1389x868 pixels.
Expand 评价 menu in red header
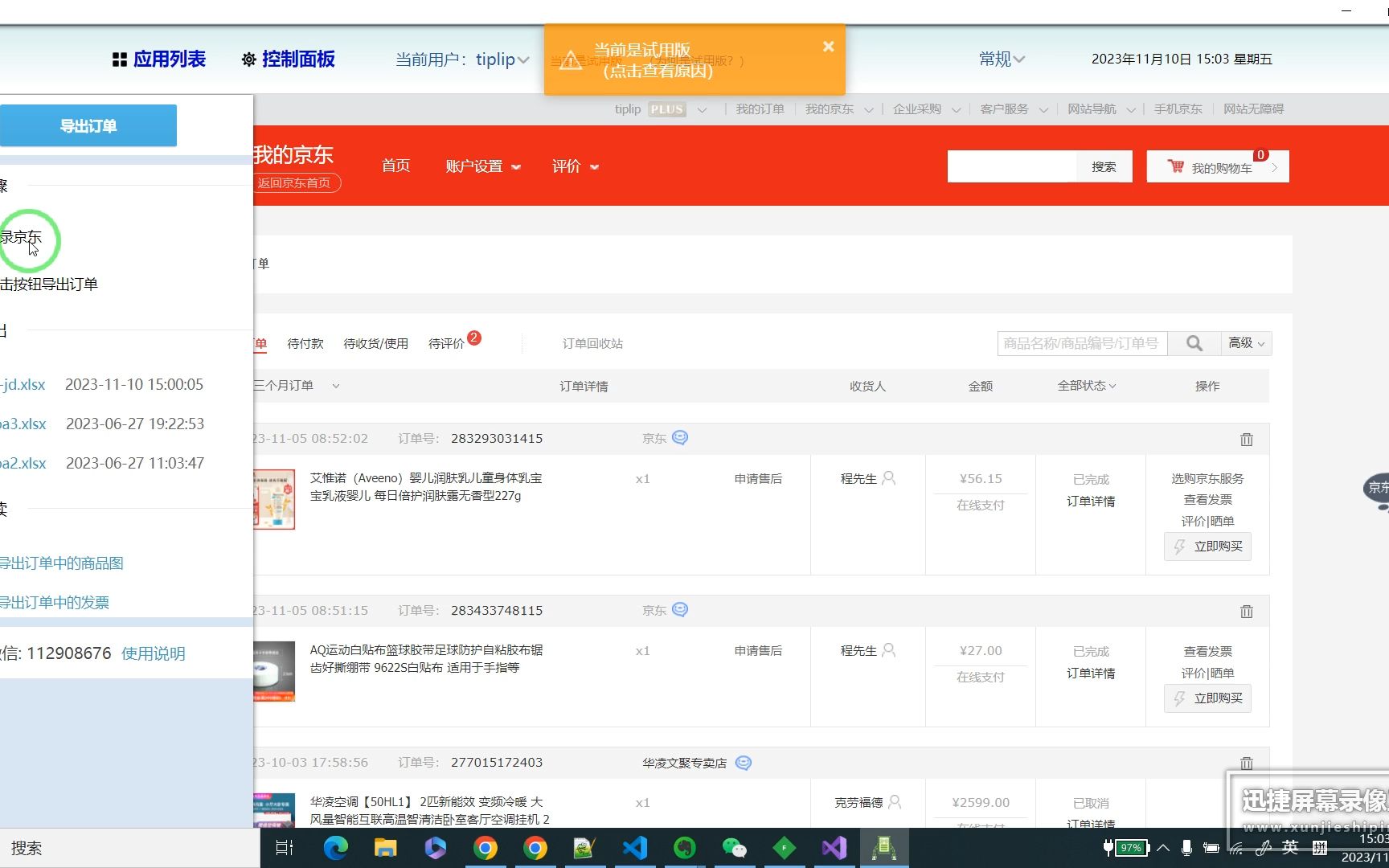(576, 166)
